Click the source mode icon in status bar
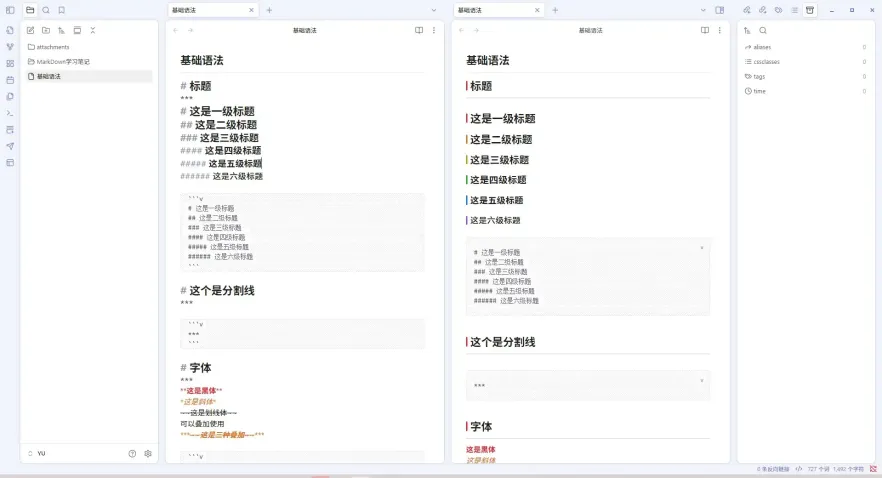This screenshot has width=882, height=478. click(799, 469)
